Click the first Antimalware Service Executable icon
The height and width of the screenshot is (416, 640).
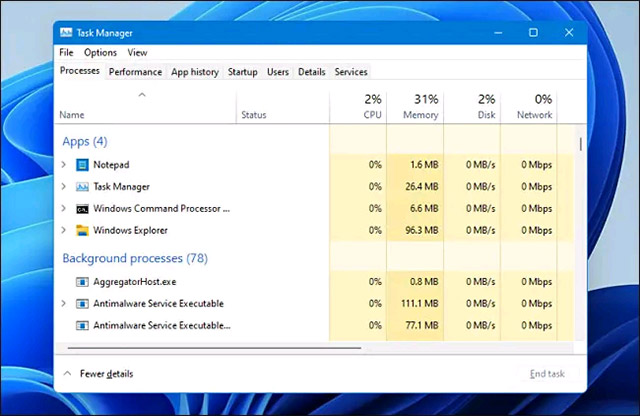click(83, 303)
